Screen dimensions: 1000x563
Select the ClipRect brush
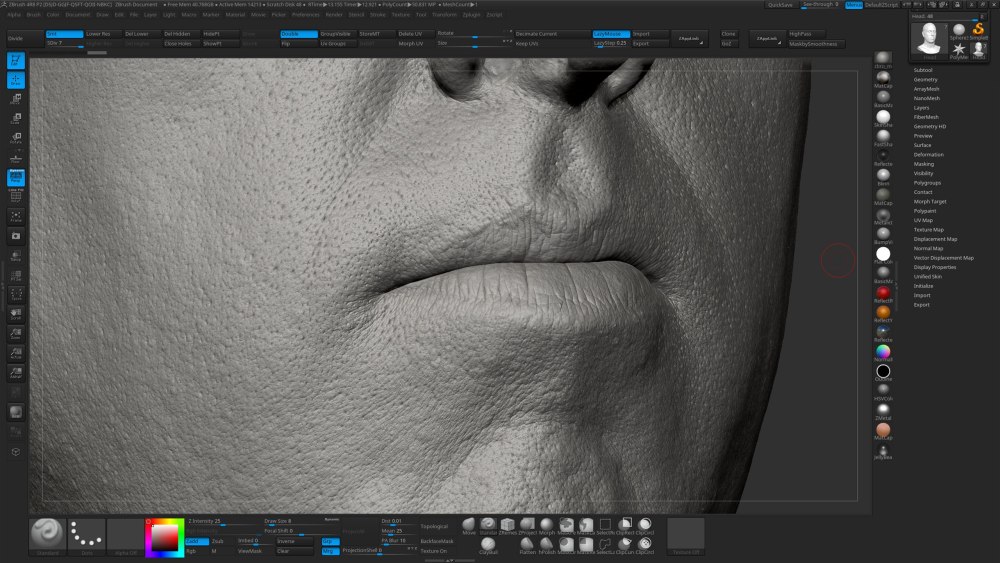pyautogui.click(x=625, y=526)
